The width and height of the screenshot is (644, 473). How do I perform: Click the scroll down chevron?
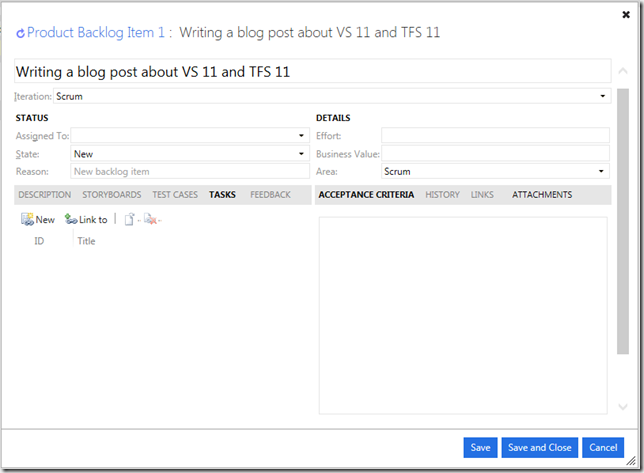[623, 406]
